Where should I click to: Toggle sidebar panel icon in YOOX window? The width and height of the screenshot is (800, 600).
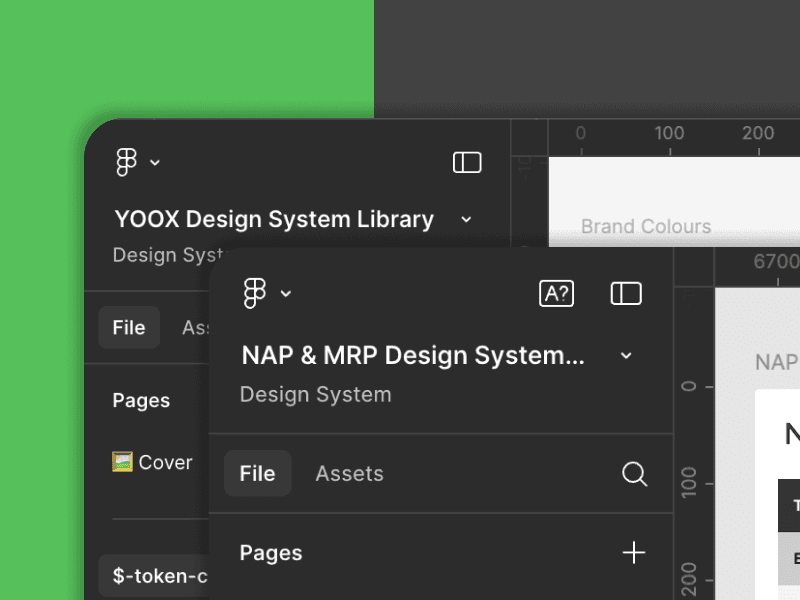[467, 162]
